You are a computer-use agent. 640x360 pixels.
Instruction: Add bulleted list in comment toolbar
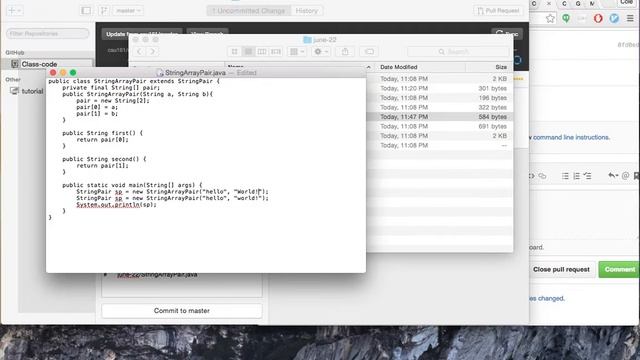coord(565,176)
